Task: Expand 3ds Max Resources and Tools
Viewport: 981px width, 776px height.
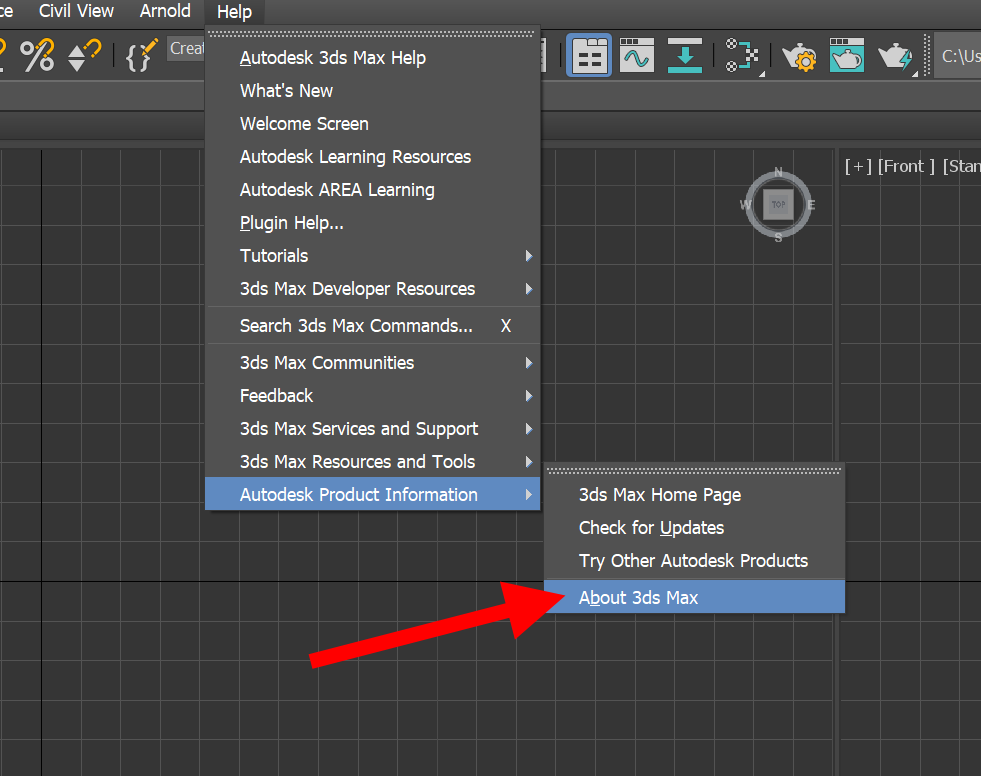Action: tap(372, 461)
